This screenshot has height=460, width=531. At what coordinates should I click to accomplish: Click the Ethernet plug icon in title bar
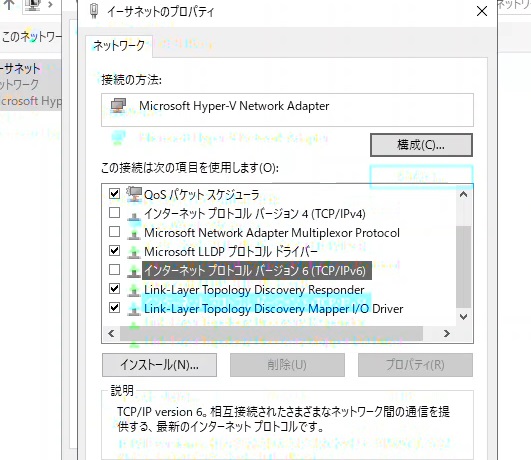point(94,11)
